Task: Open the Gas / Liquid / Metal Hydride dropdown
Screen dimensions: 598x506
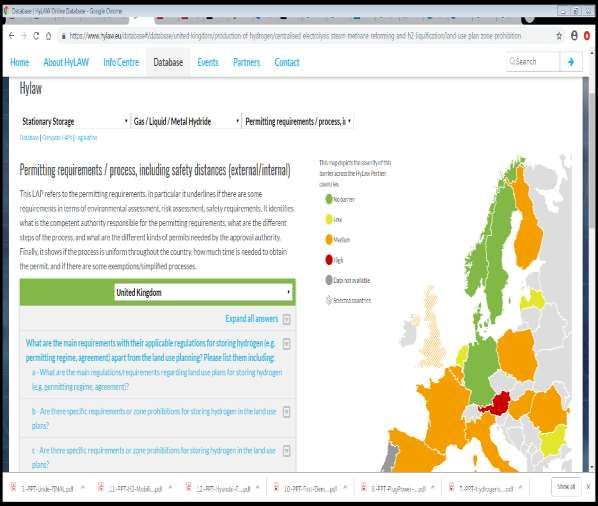Action: point(186,122)
